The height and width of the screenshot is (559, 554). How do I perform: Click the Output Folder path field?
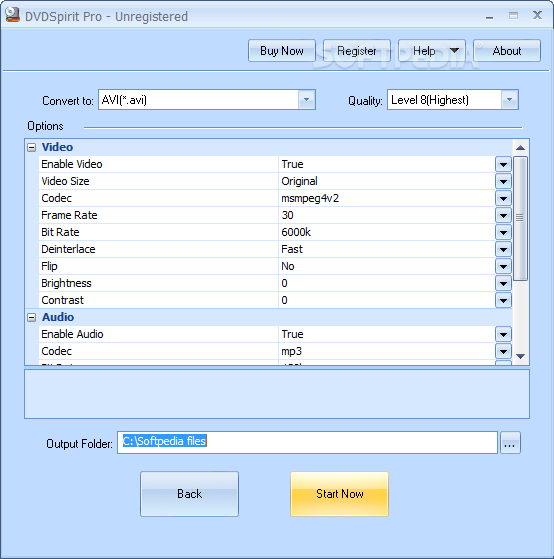307,442
